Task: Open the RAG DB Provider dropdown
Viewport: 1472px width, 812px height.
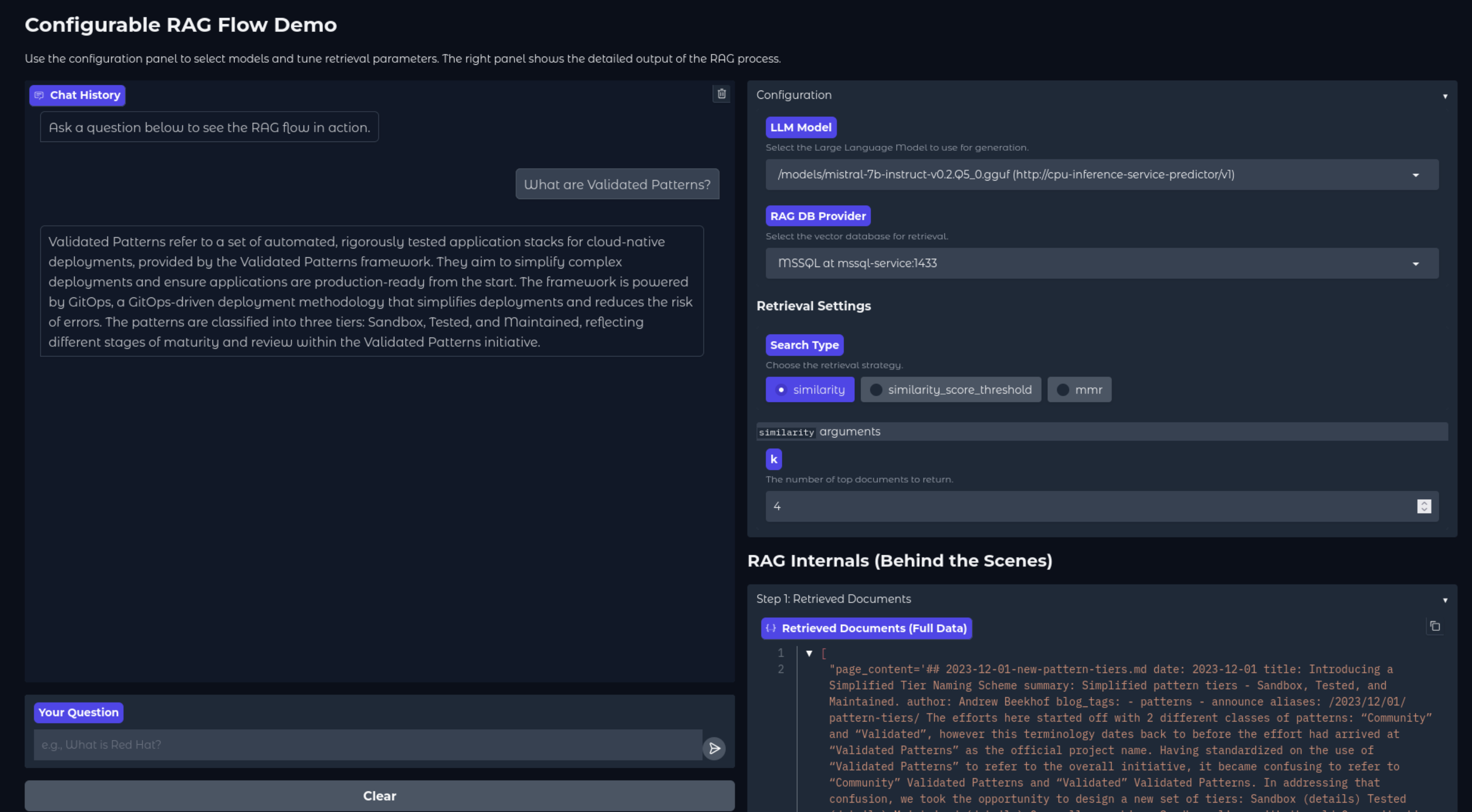Action: click(x=1101, y=263)
